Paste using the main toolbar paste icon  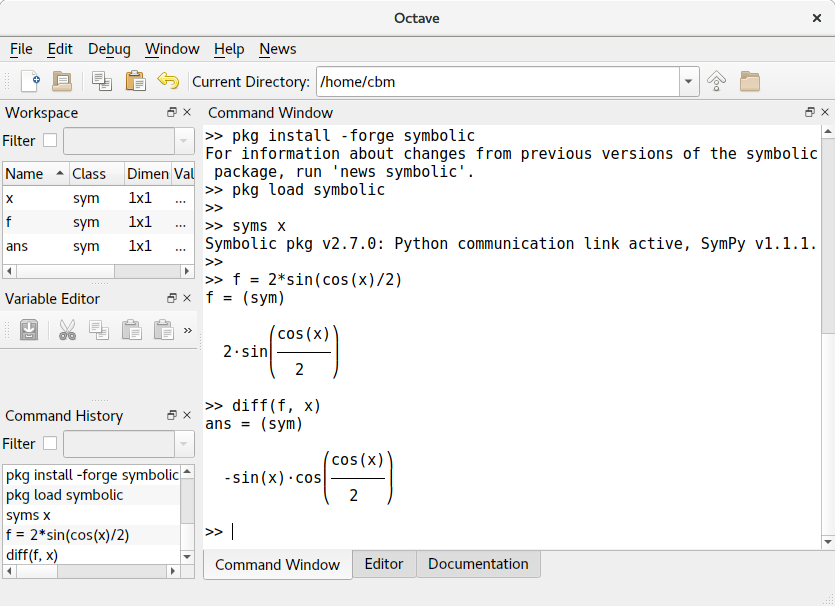point(136,81)
